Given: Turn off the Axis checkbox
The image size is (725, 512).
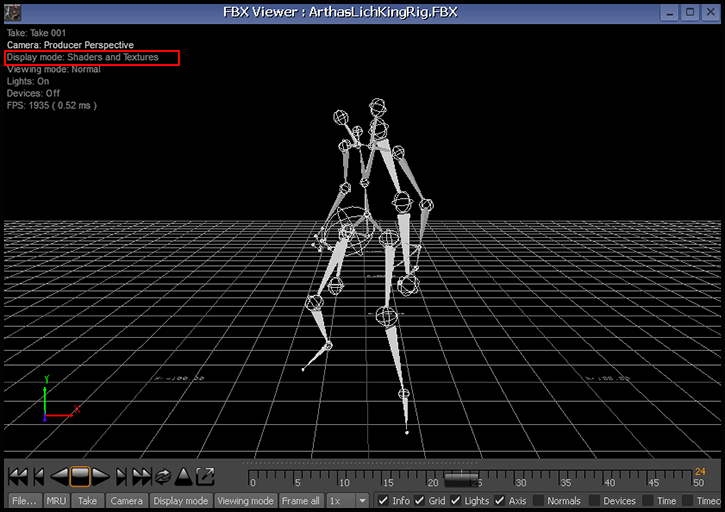Looking at the screenshot, I should coord(499,500).
